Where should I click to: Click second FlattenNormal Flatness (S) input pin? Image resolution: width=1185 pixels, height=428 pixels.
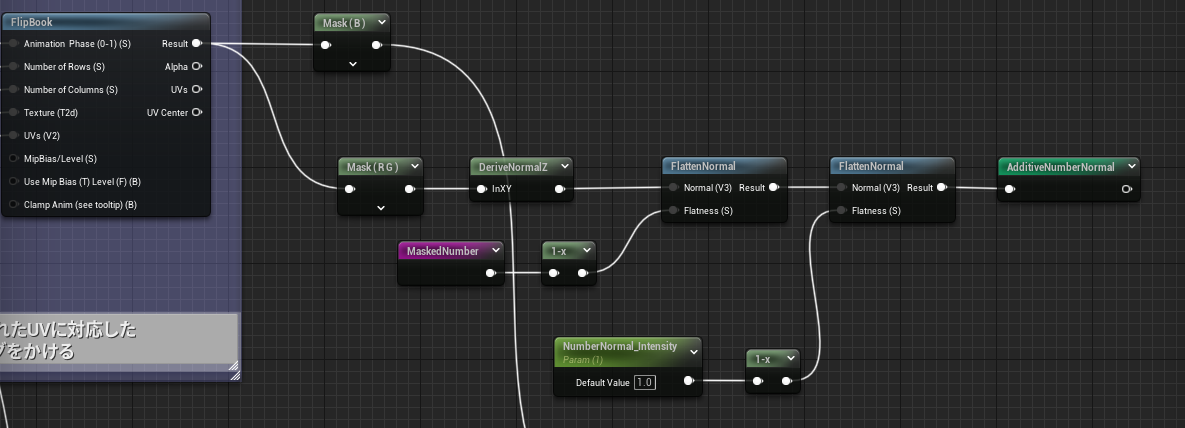pyautogui.click(x=841, y=210)
